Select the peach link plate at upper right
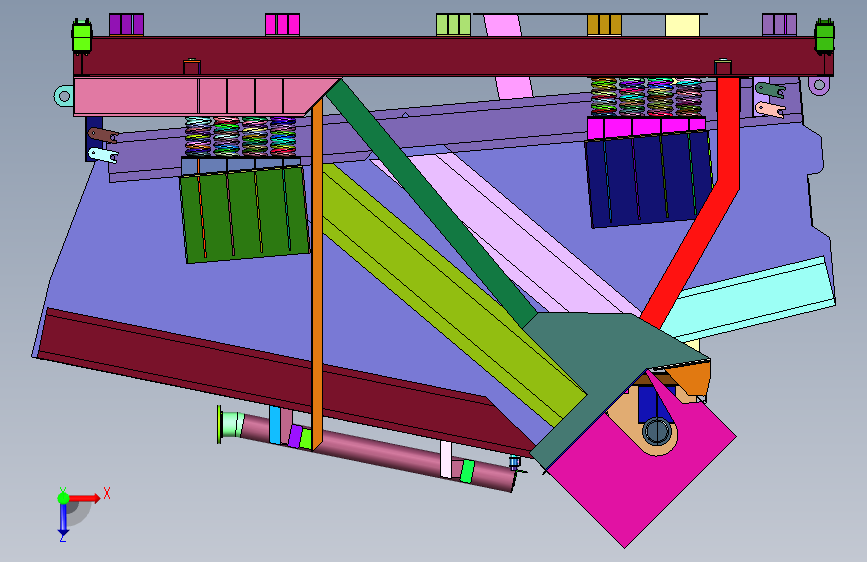Viewport: 867px width, 562px height. pyautogui.click(x=770, y=110)
